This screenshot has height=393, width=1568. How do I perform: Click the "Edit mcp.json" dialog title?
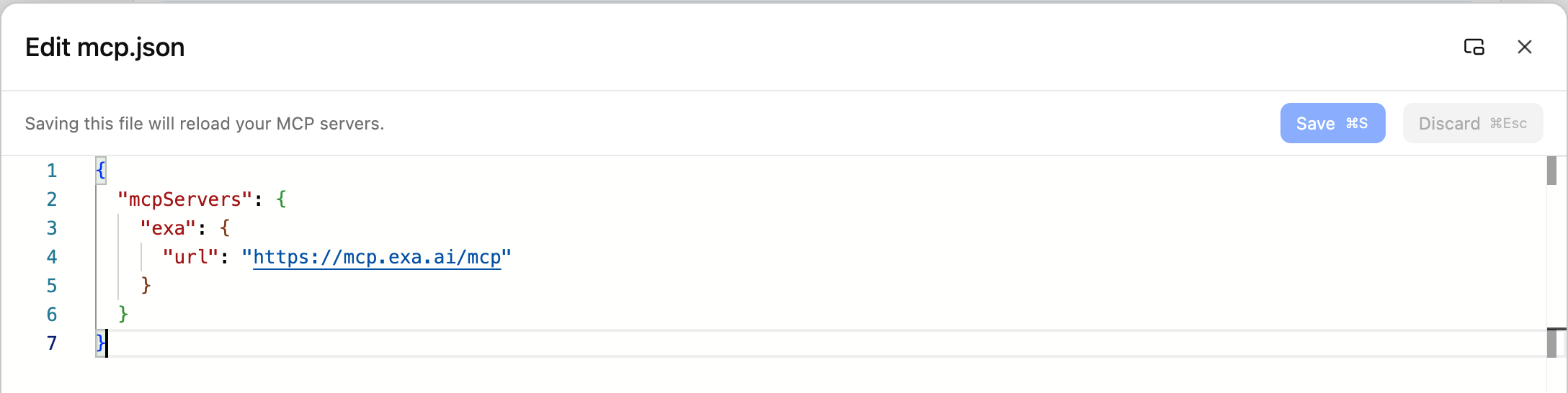(x=105, y=48)
